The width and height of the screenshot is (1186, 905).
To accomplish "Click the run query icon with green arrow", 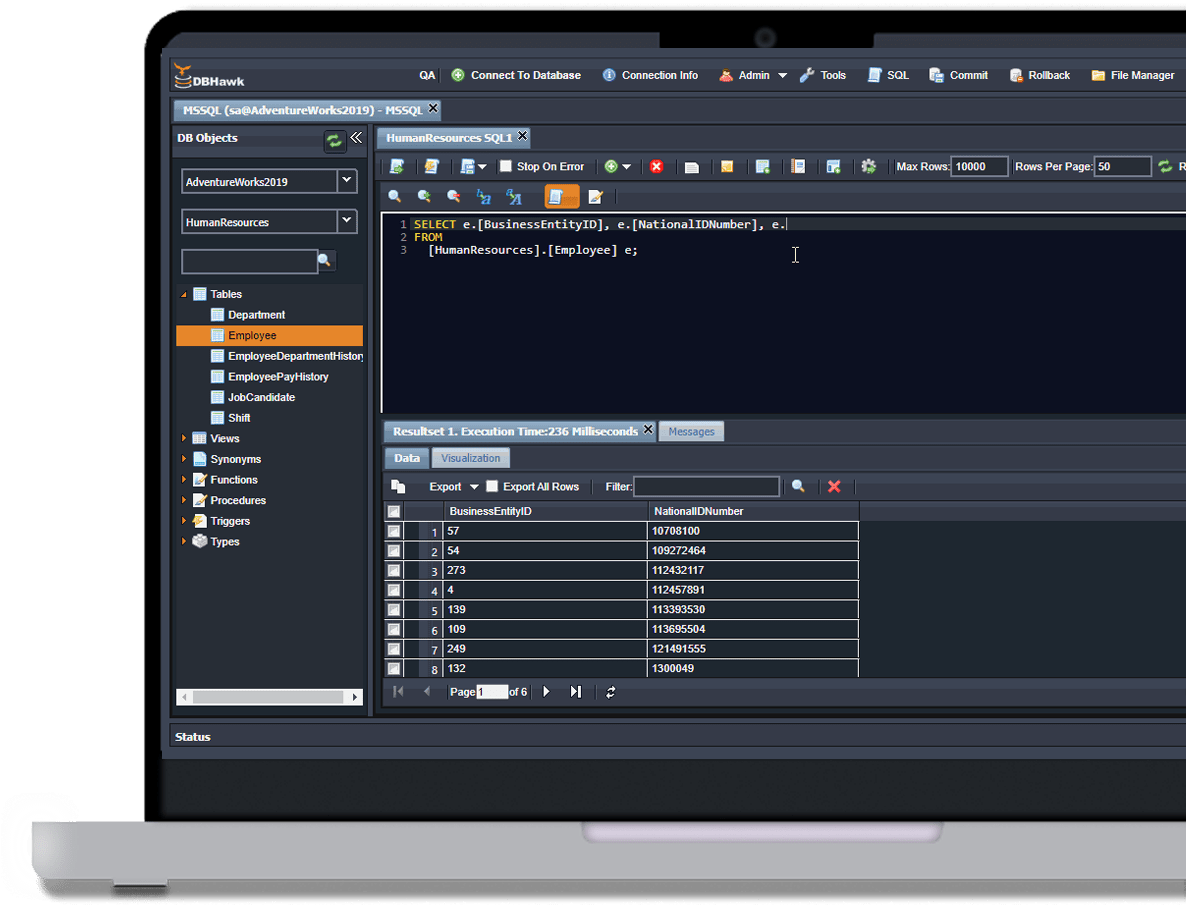I will [396, 166].
